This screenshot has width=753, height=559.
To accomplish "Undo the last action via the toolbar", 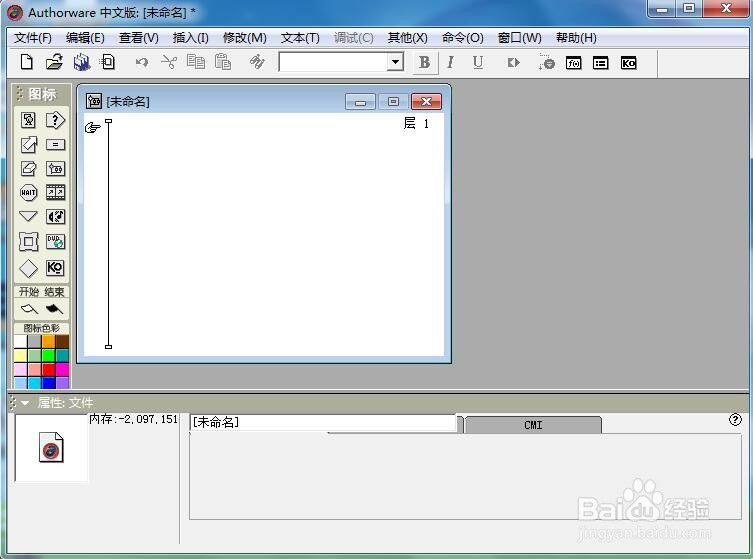I will click(x=142, y=62).
